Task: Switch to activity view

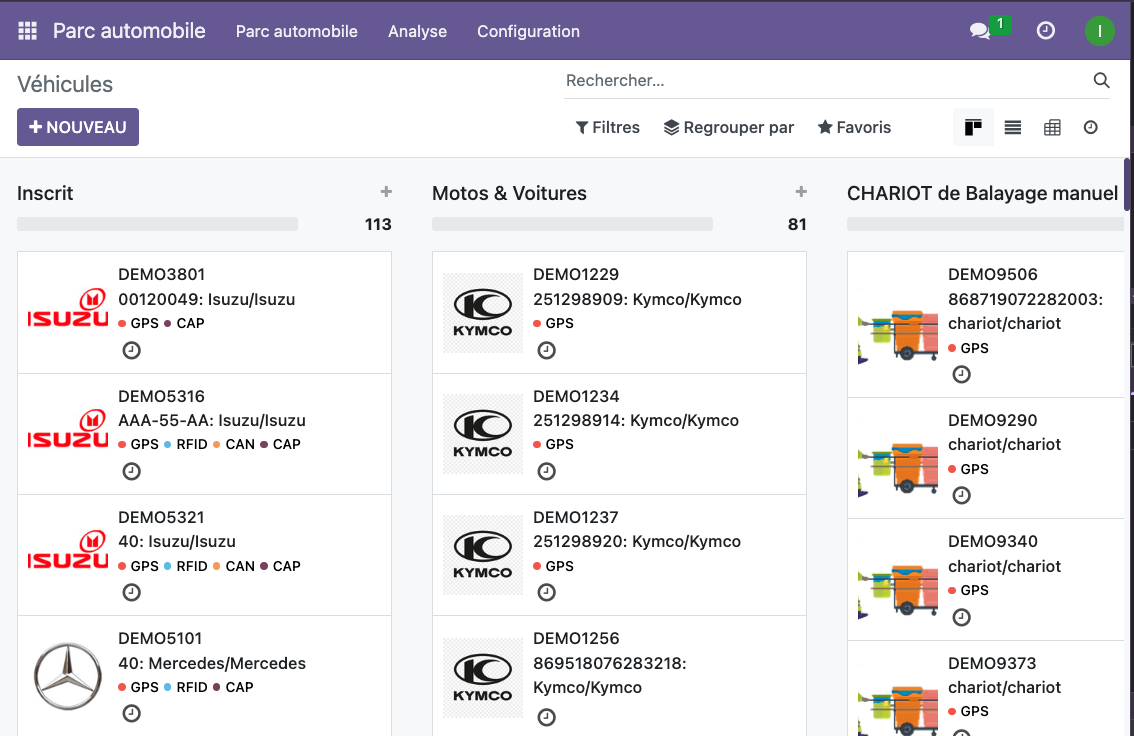Action: tap(1091, 128)
